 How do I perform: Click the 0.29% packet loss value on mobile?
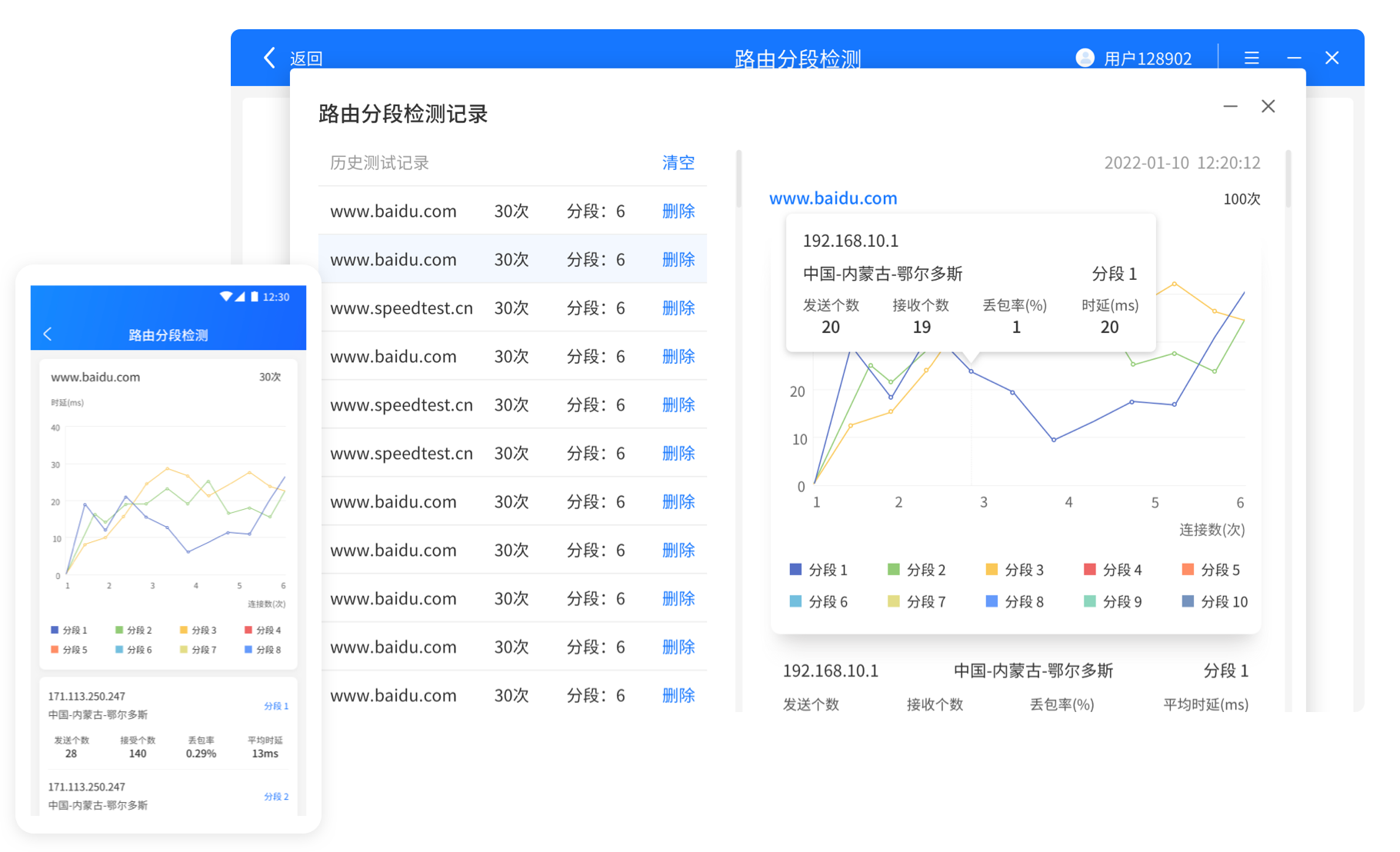tap(201, 754)
